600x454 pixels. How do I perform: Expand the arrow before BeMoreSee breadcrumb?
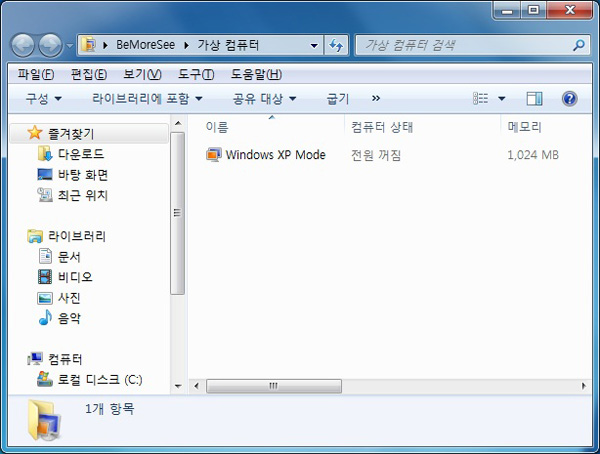(105, 45)
